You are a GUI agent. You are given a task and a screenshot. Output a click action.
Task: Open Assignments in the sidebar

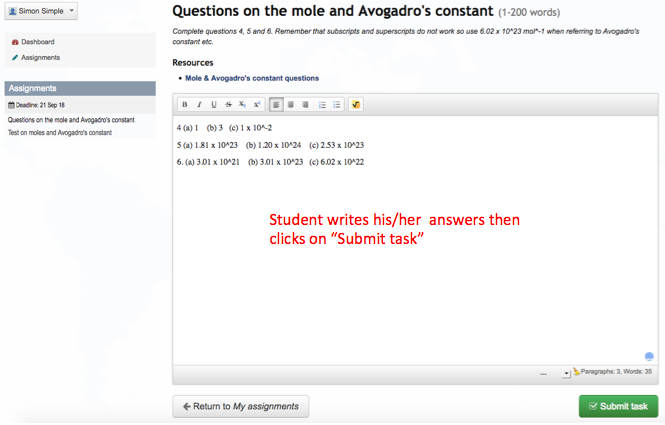(x=40, y=57)
